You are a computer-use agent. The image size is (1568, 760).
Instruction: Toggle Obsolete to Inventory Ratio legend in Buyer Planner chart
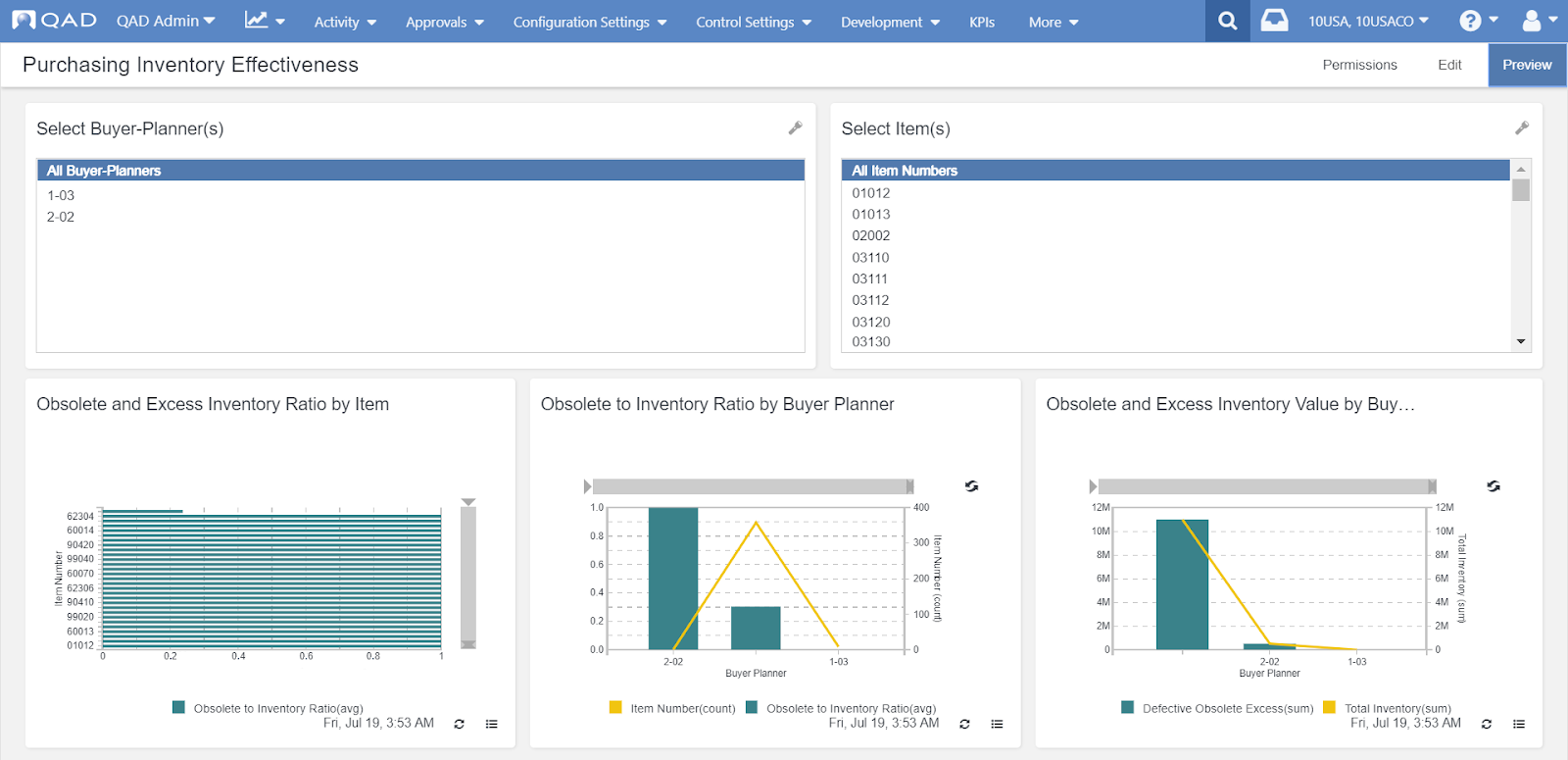click(841, 708)
